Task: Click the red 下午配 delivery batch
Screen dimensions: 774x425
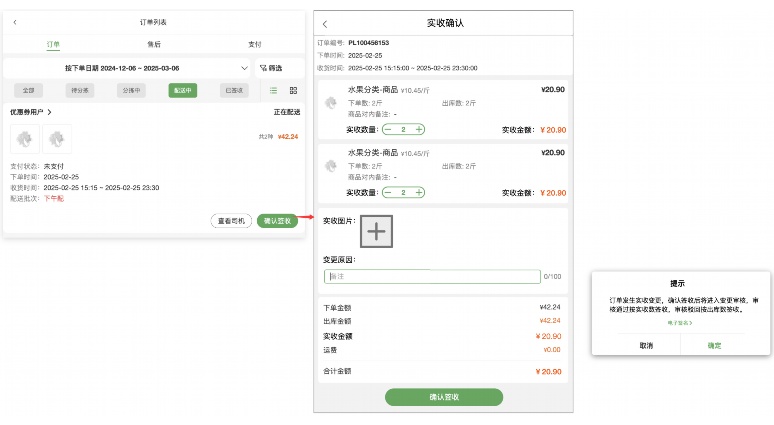Action: [54, 198]
